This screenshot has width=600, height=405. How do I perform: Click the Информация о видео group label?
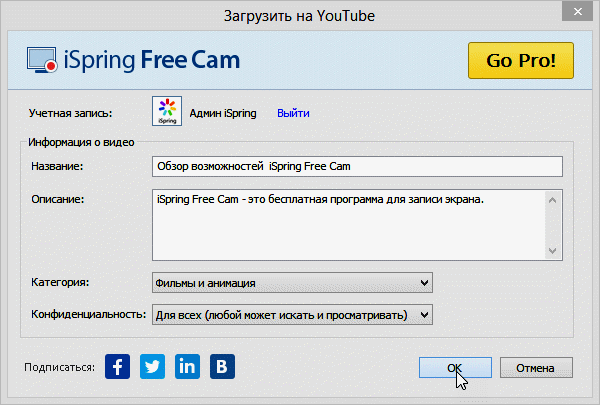(x=81, y=142)
